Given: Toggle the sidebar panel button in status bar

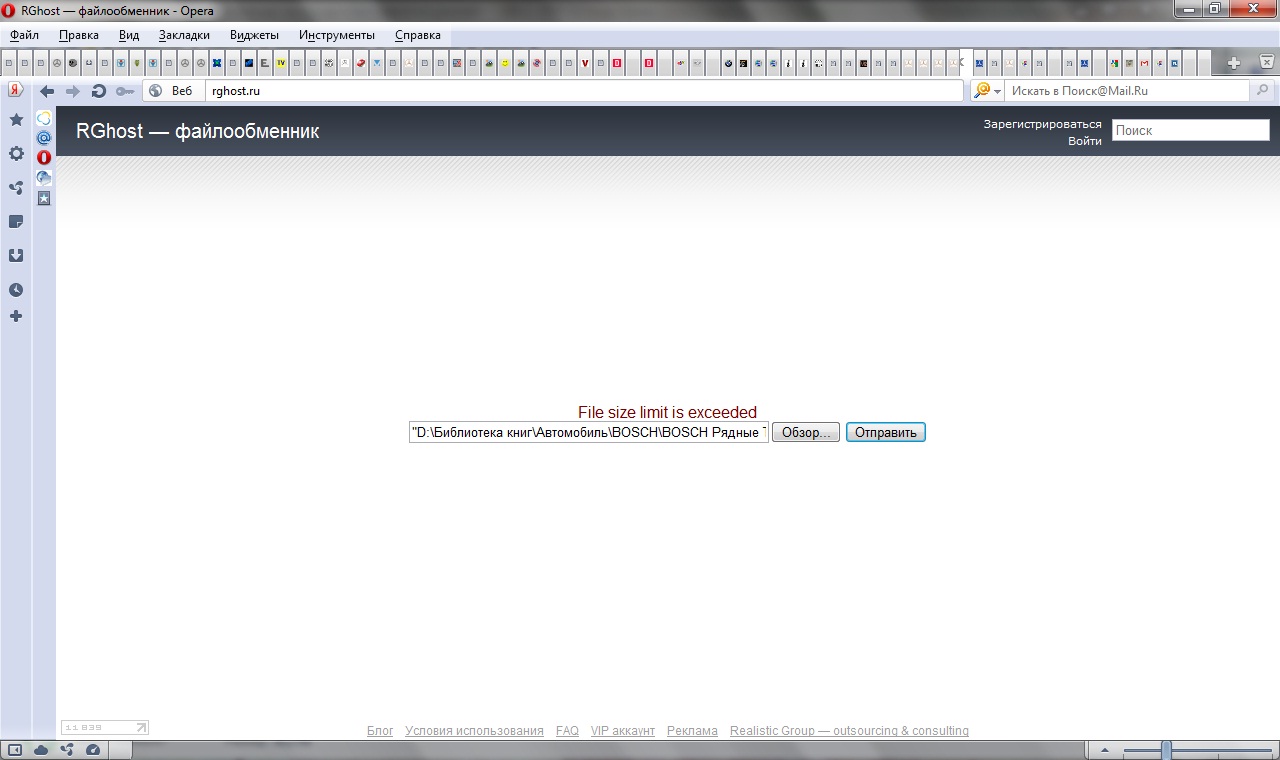Looking at the screenshot, I should pyautogui.click(x=15, y=750).
